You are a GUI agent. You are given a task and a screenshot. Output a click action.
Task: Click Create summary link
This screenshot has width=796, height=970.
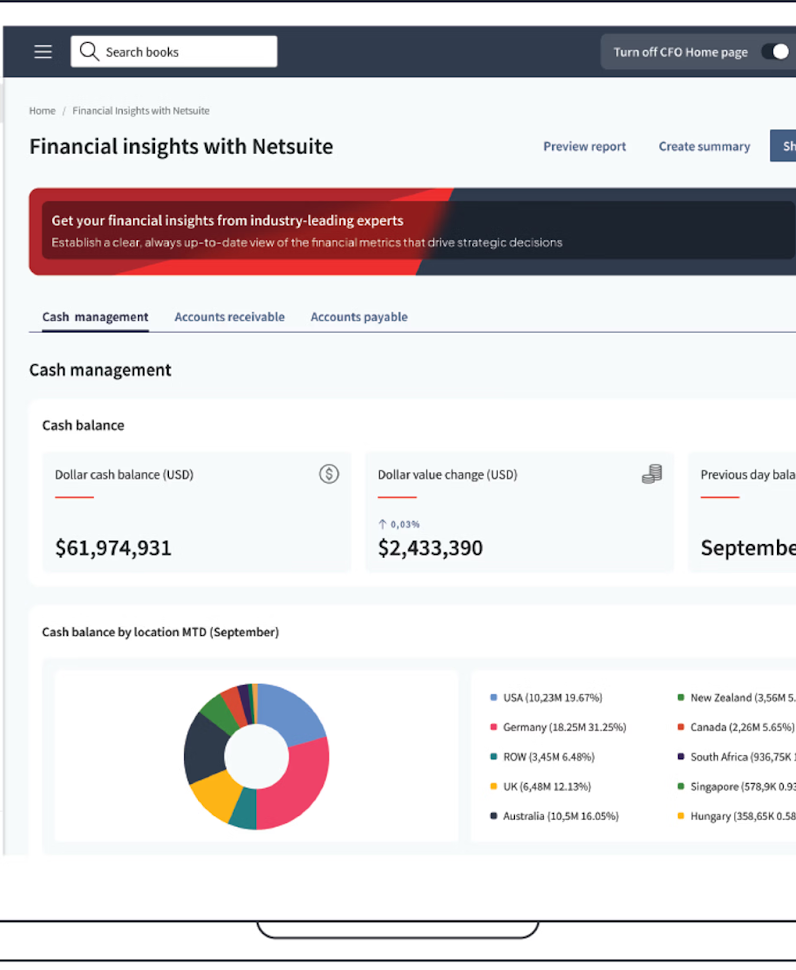(704, 147)
